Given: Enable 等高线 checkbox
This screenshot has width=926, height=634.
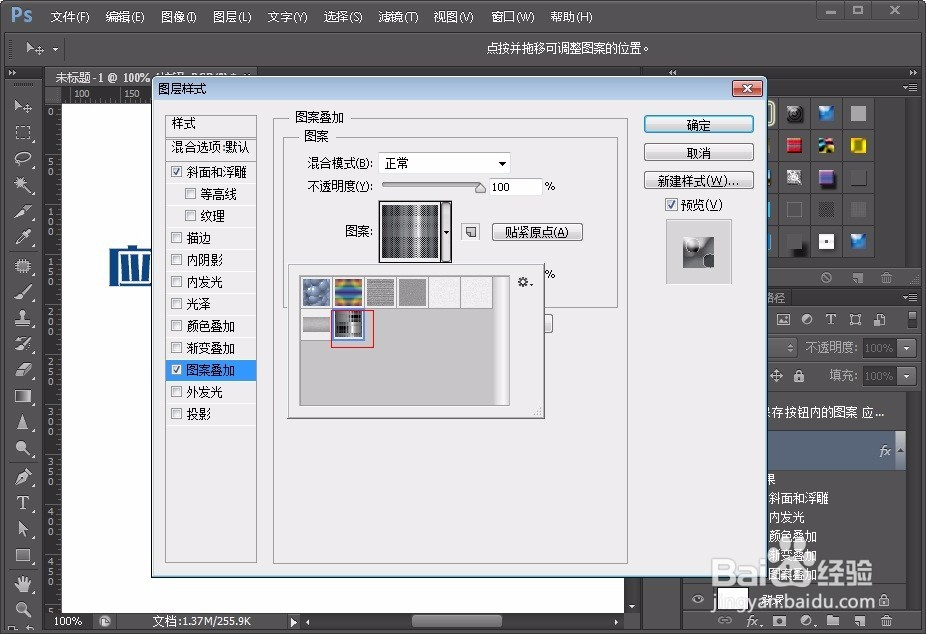Looking at the screenshot, I should pos(190,194).
